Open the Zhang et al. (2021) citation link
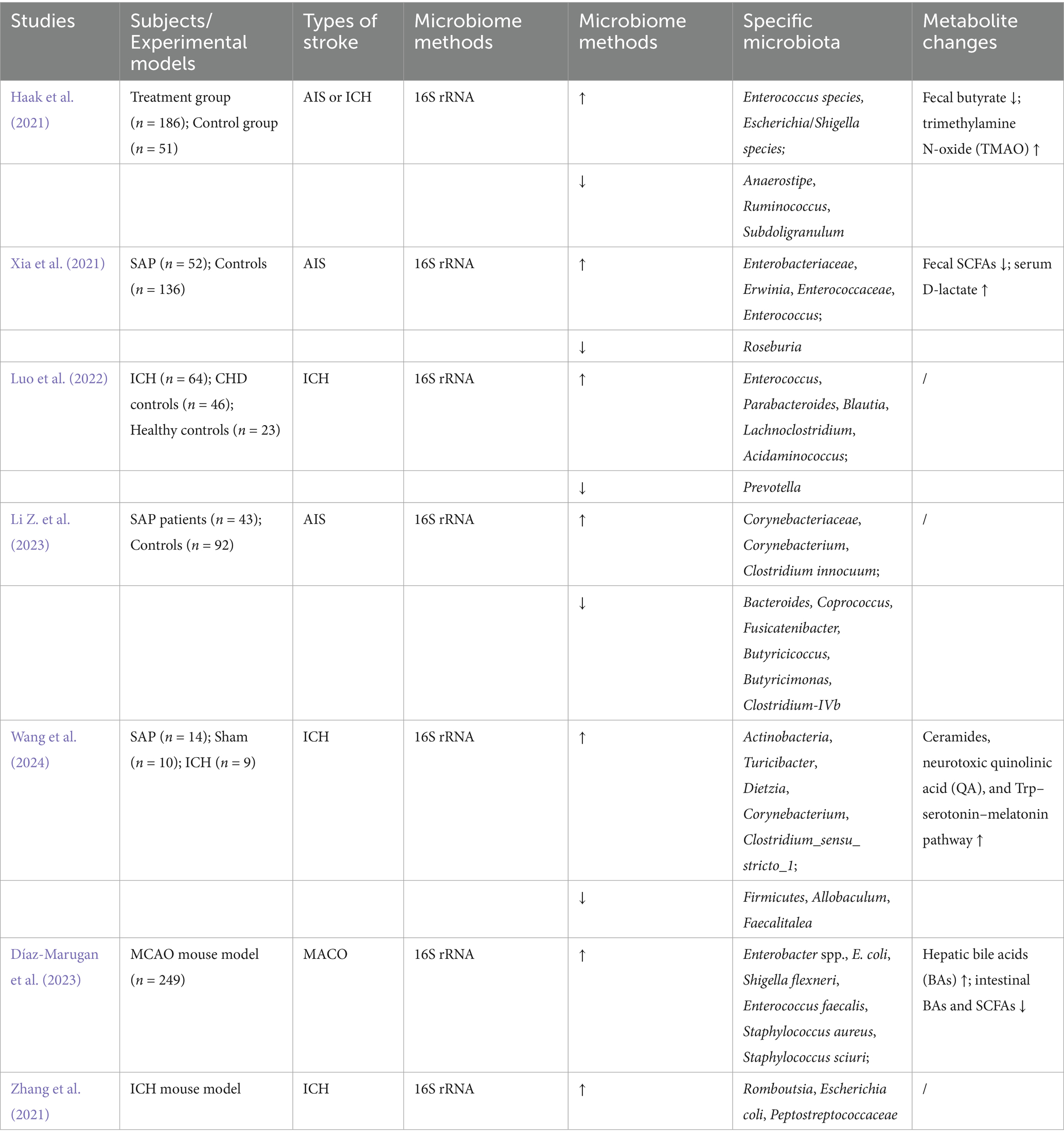1064x1139 pixels. pos(45,1101)
